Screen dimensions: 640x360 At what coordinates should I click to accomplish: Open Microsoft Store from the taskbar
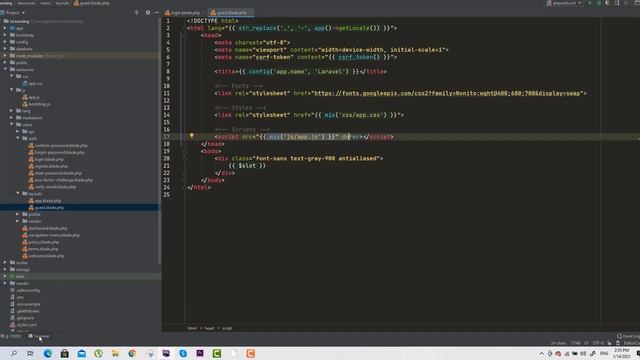click(x=64, y=353)
